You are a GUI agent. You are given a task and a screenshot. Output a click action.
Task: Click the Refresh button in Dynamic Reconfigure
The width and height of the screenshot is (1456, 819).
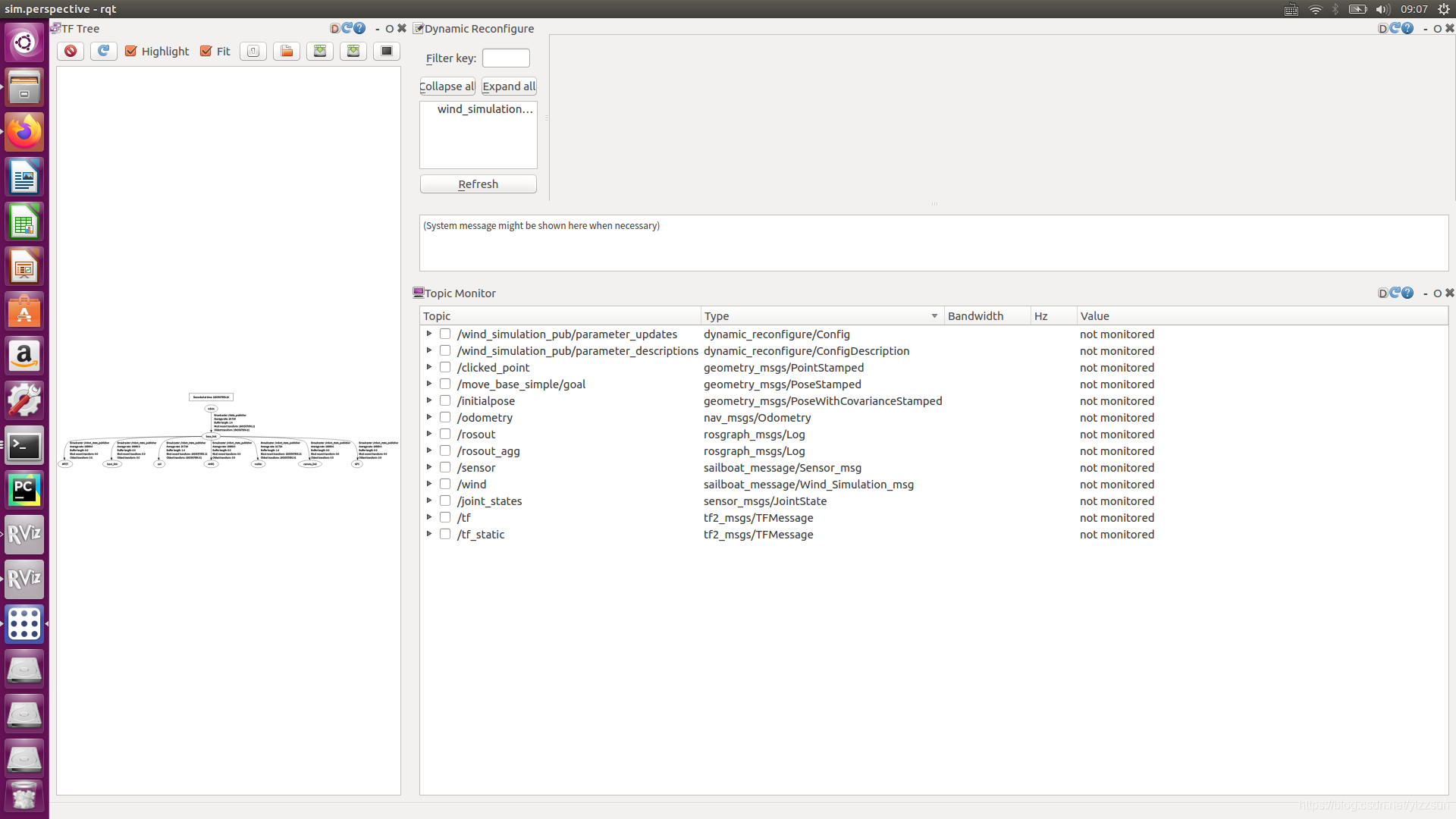pyautogui.click(x=479, y=184)
